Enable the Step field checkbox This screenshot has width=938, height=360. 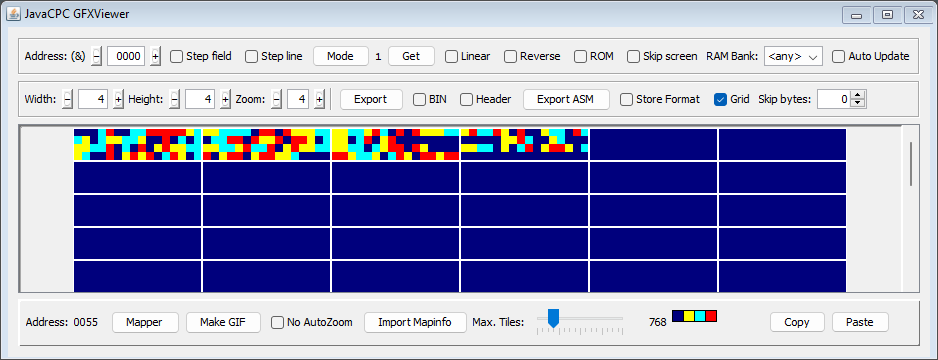(x=176, y=56)
